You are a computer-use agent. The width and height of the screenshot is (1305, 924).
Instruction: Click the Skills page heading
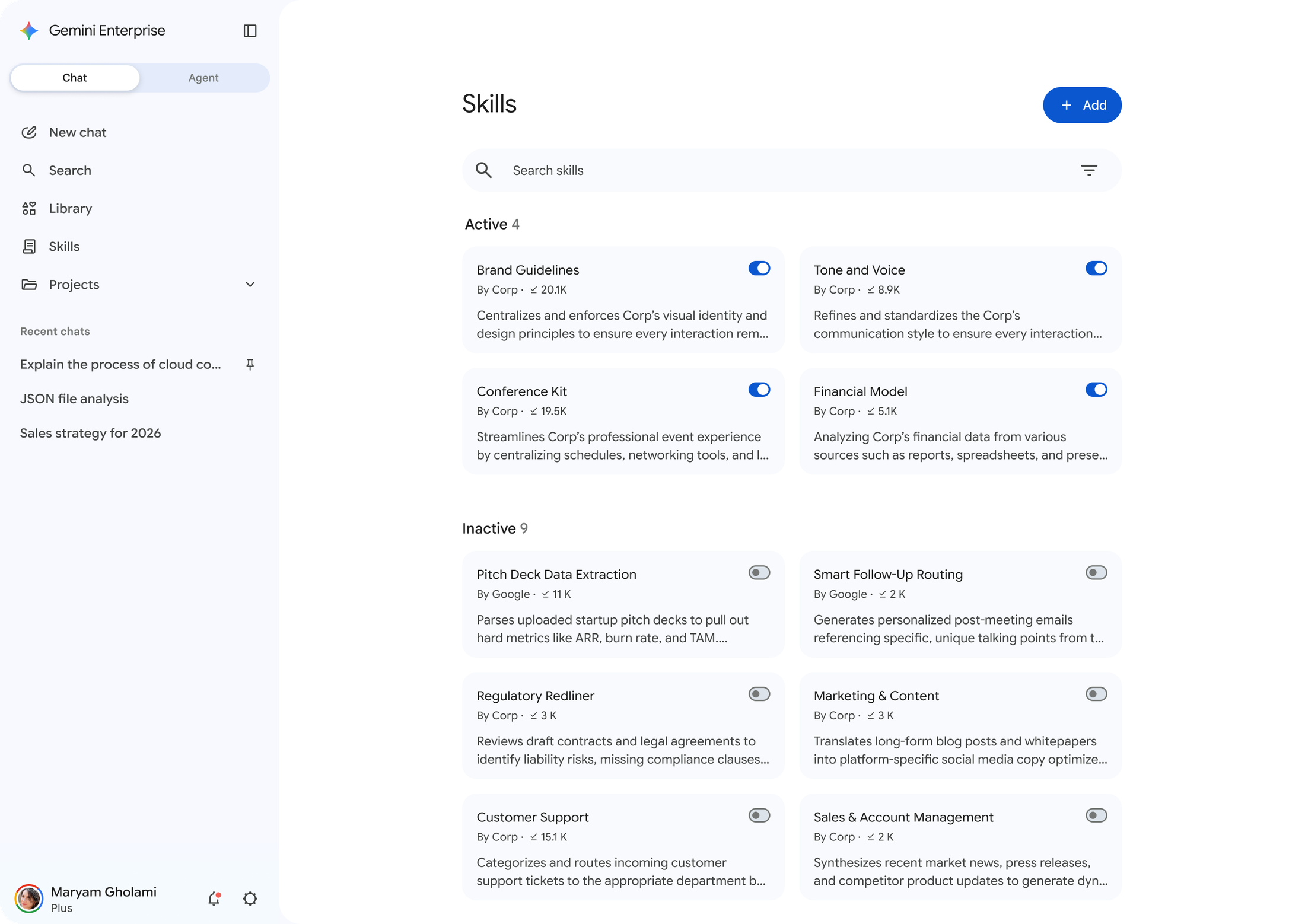(489, 104)
